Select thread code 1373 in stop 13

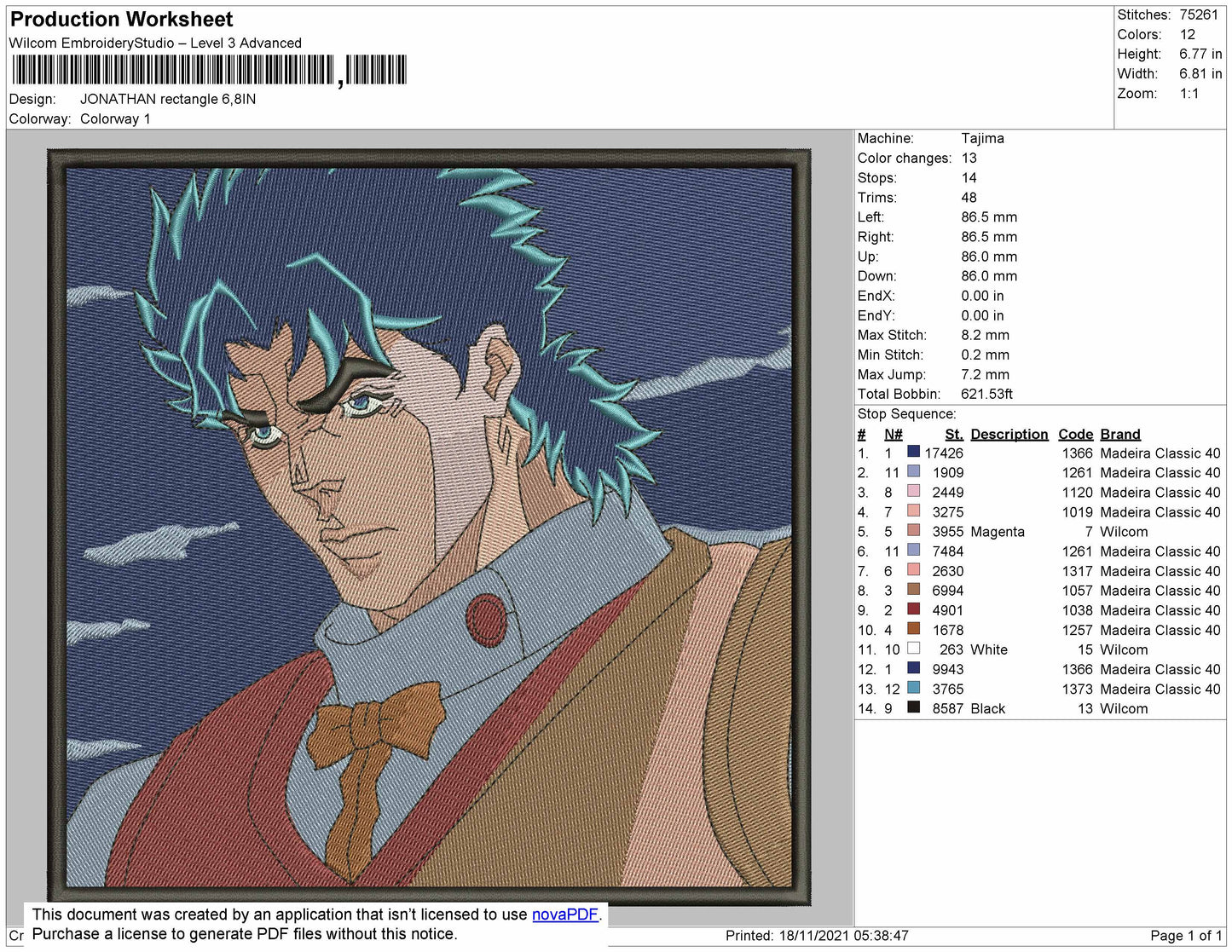1077,689
